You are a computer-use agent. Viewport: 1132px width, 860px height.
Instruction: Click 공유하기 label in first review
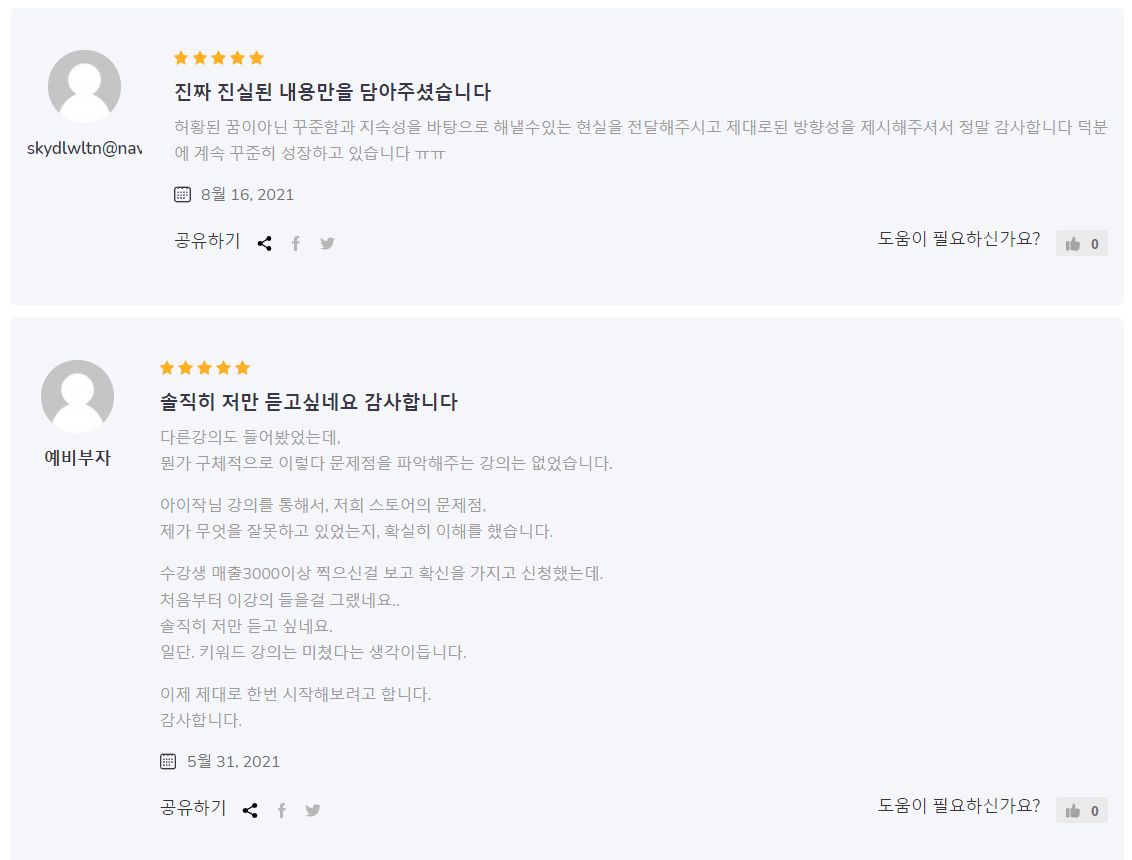tap(207, 241)
